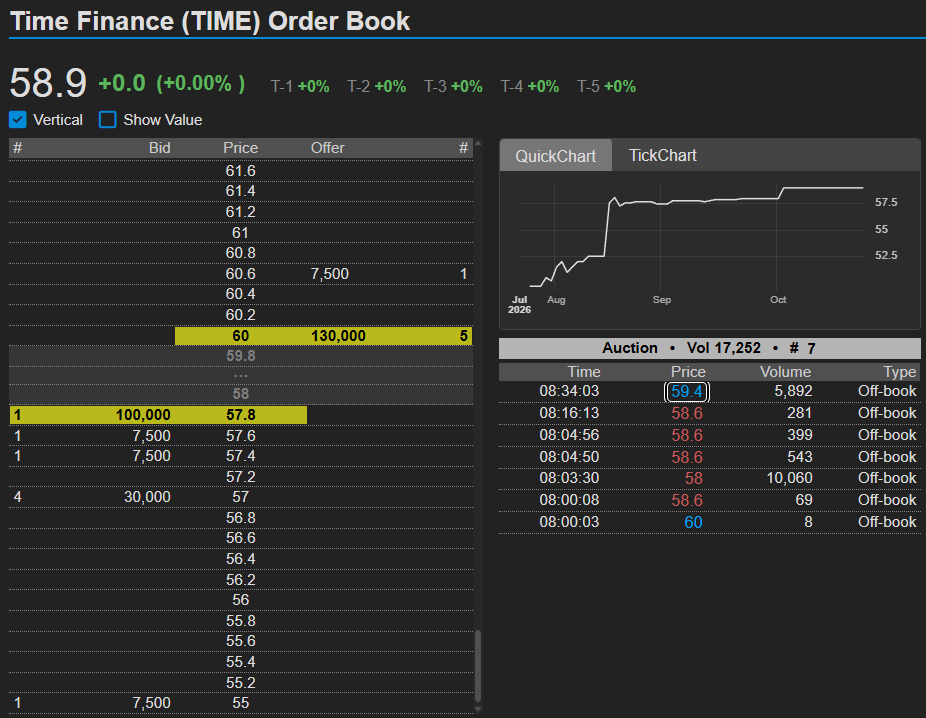Click the highlighted 59.4 trade price
Image resolution: width=926 pixels, height=718 pixels.
click(687, 391)
